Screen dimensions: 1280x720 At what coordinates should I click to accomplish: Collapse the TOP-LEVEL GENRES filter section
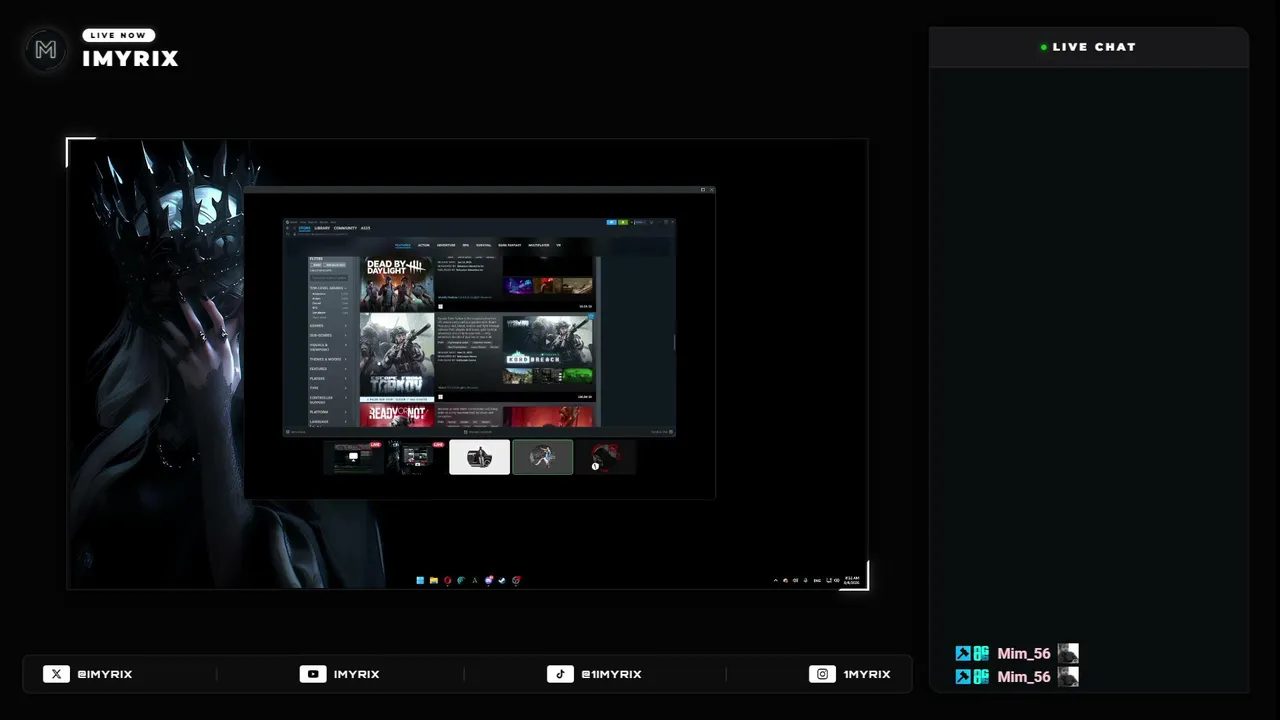pos(328,288)
